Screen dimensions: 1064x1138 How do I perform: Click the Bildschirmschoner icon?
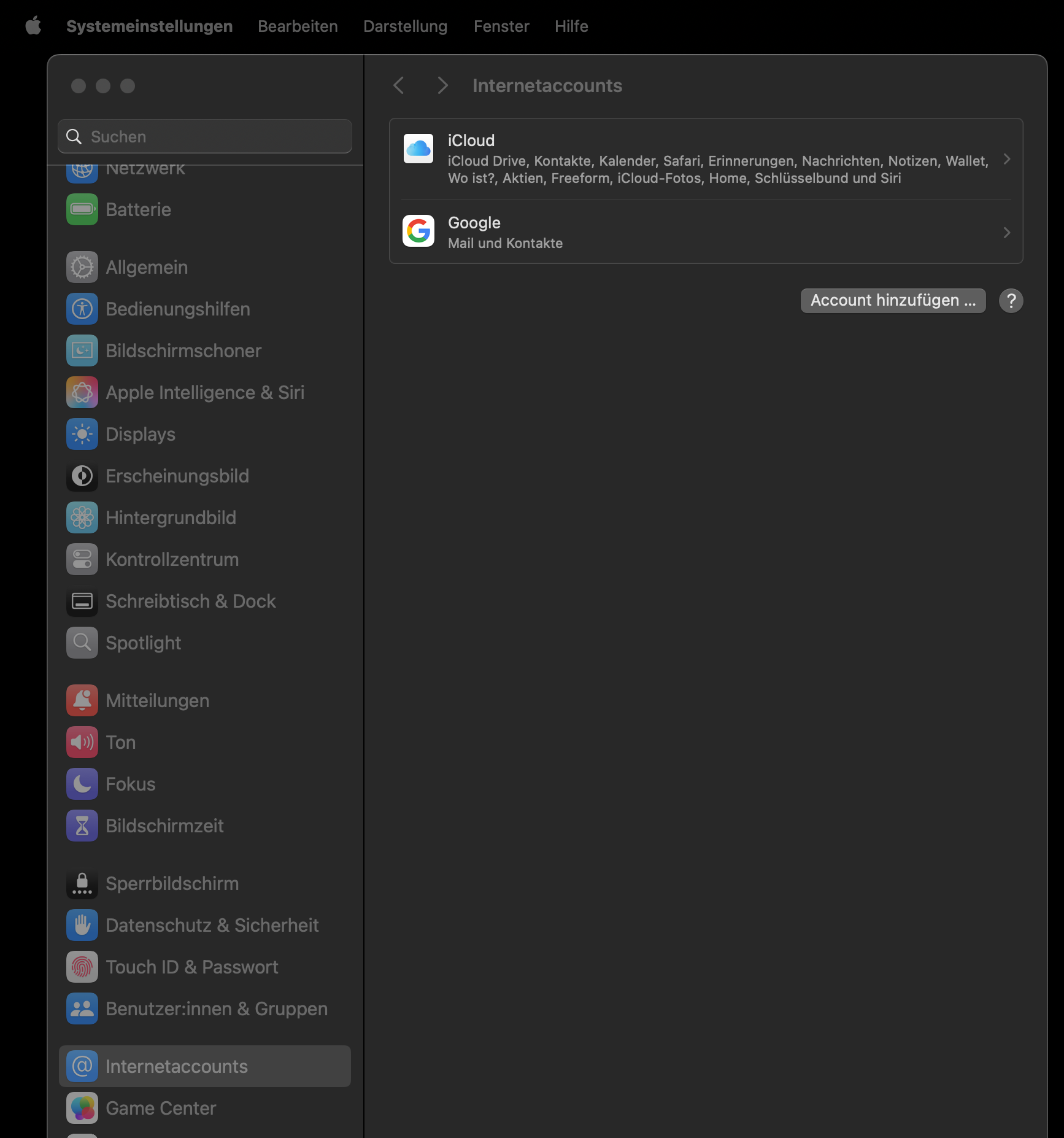coord(82,350)
